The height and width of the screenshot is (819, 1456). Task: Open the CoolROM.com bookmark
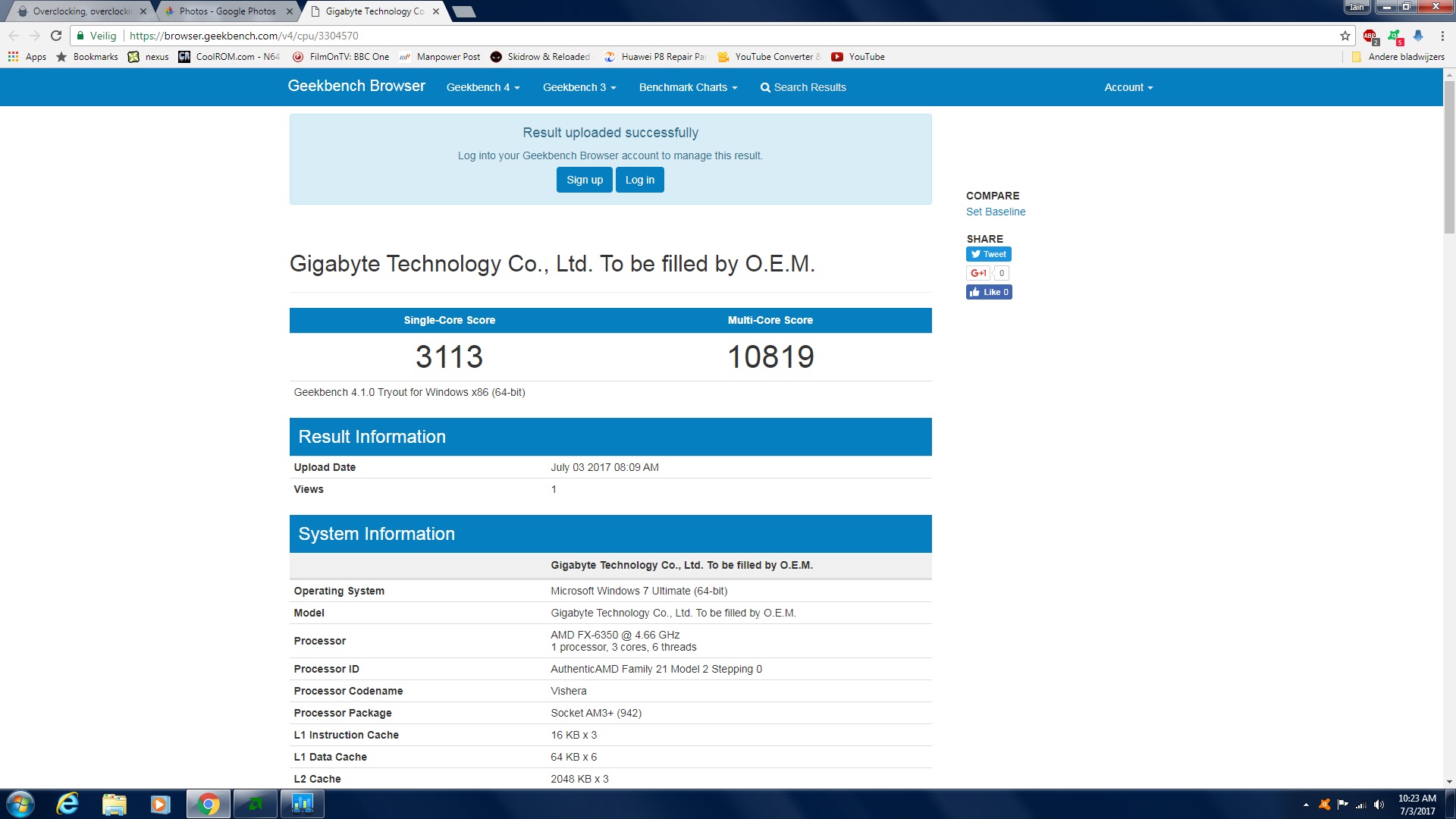[229, 57]
